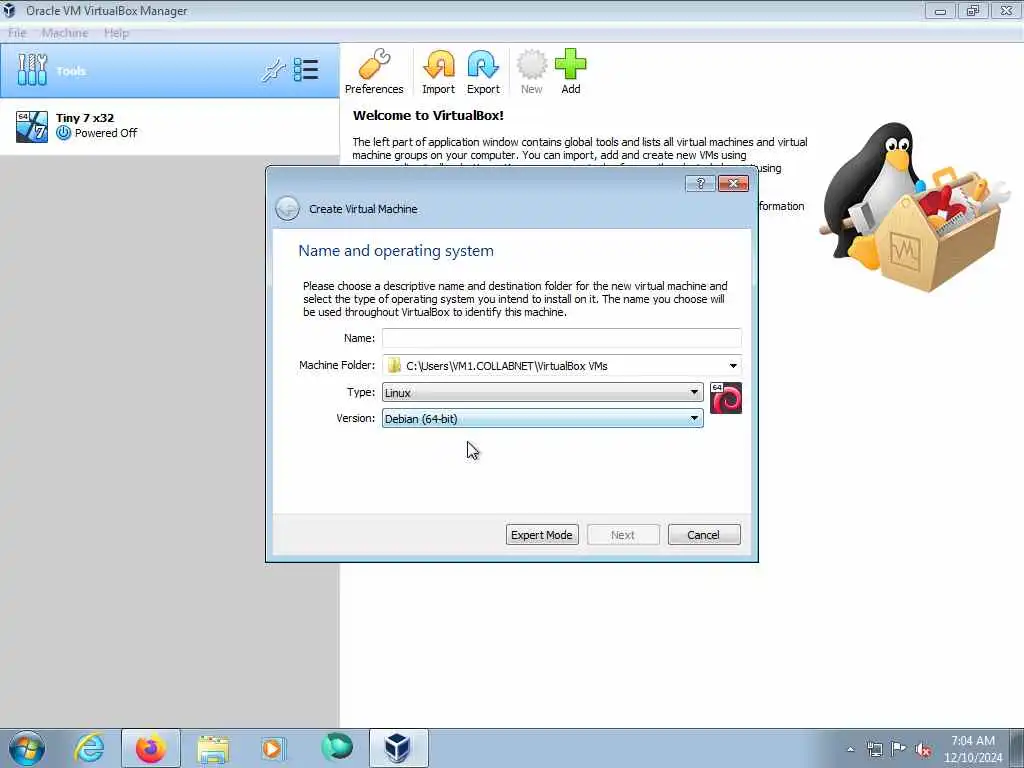
Task: Open Windows Media Player from taskbar
Action: coord(273,748)
